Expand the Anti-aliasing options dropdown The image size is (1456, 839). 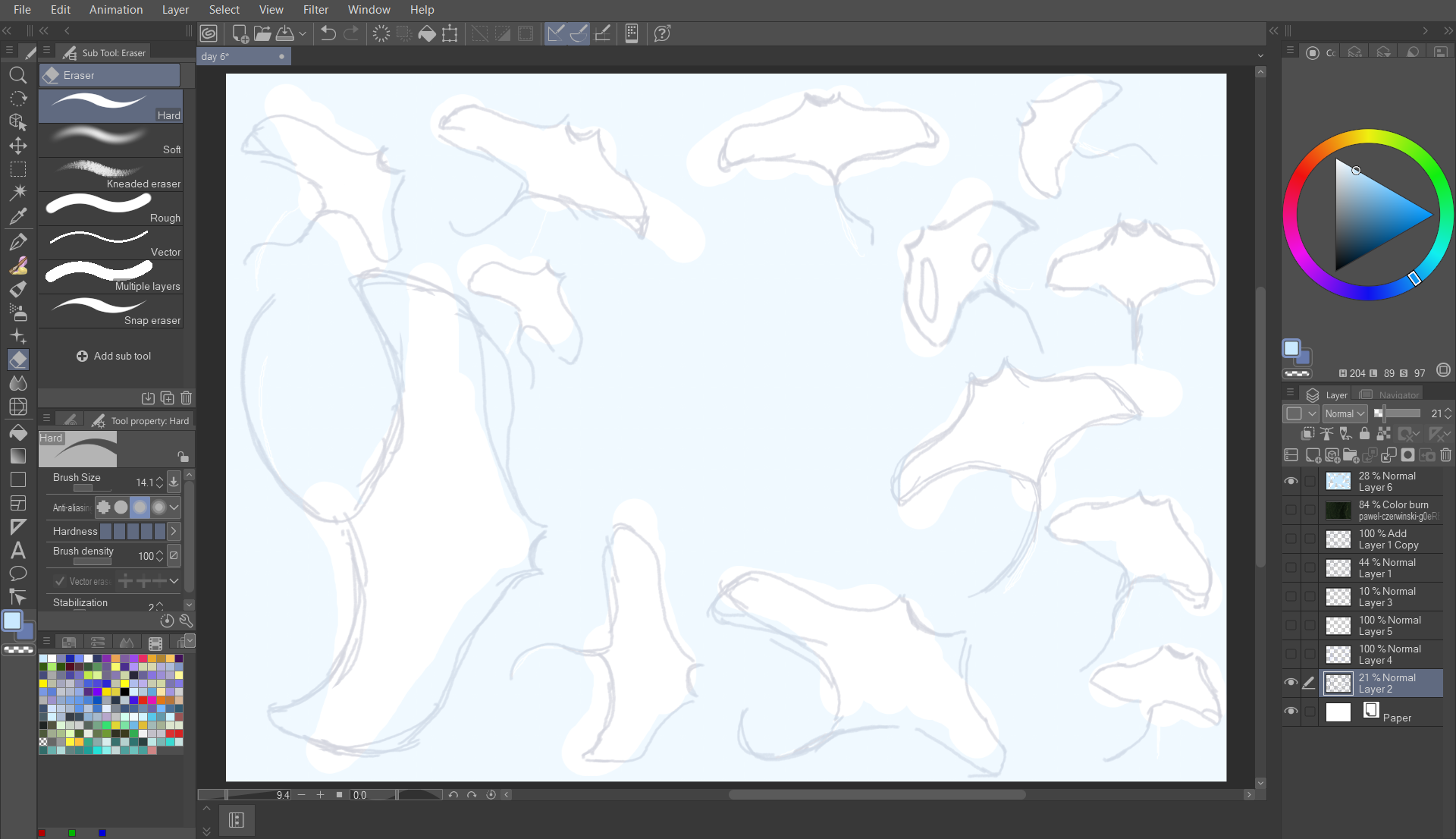(x=174, y=507)
